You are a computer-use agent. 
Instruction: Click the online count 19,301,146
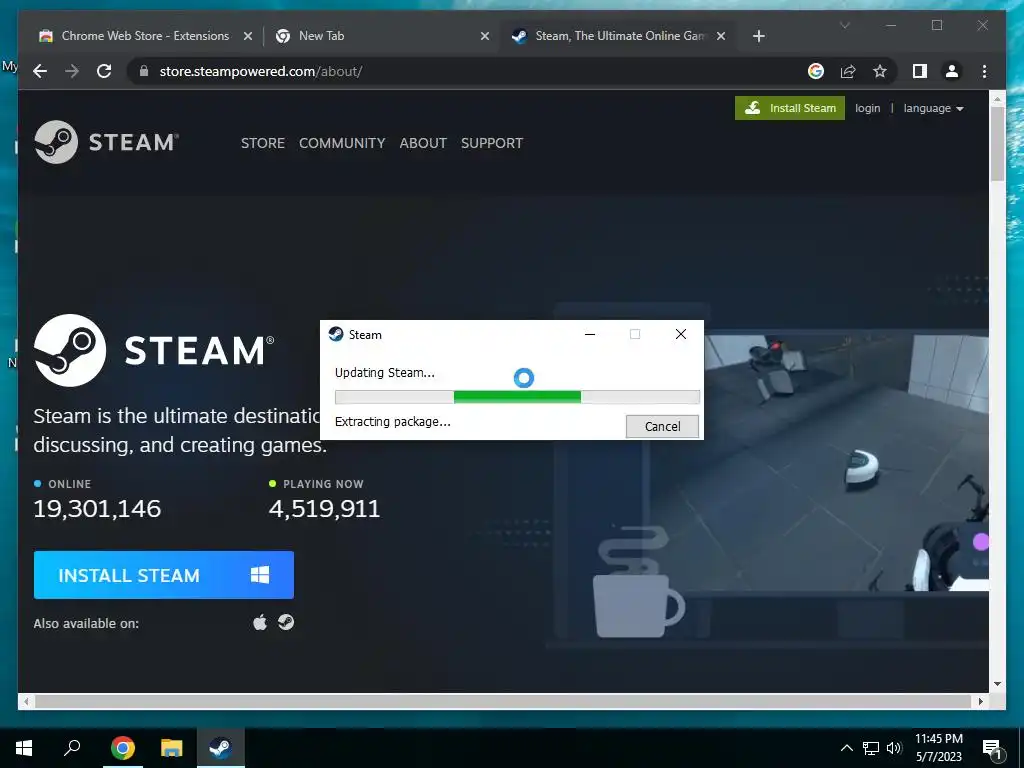coord(97,509)
